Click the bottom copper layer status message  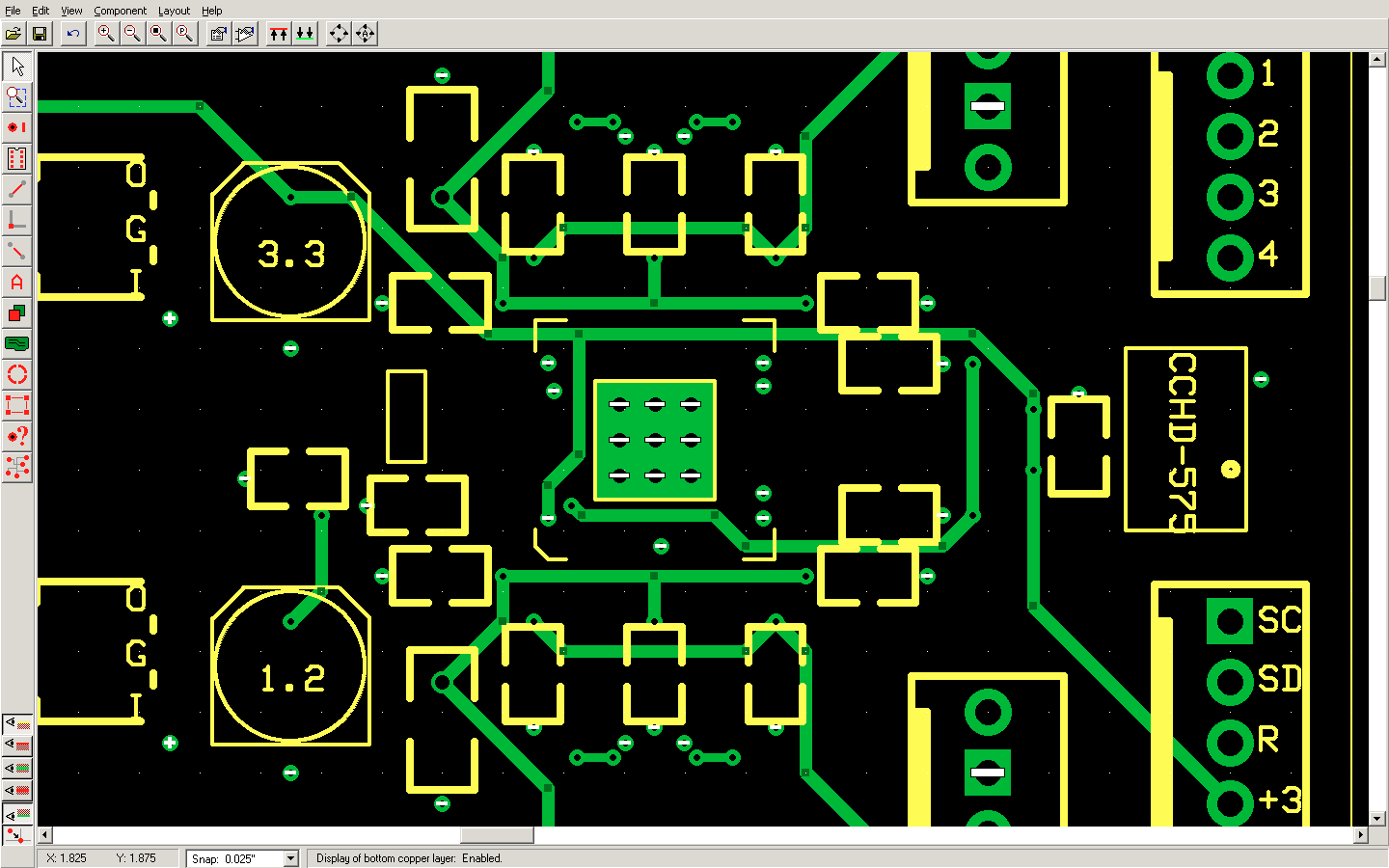409,858
